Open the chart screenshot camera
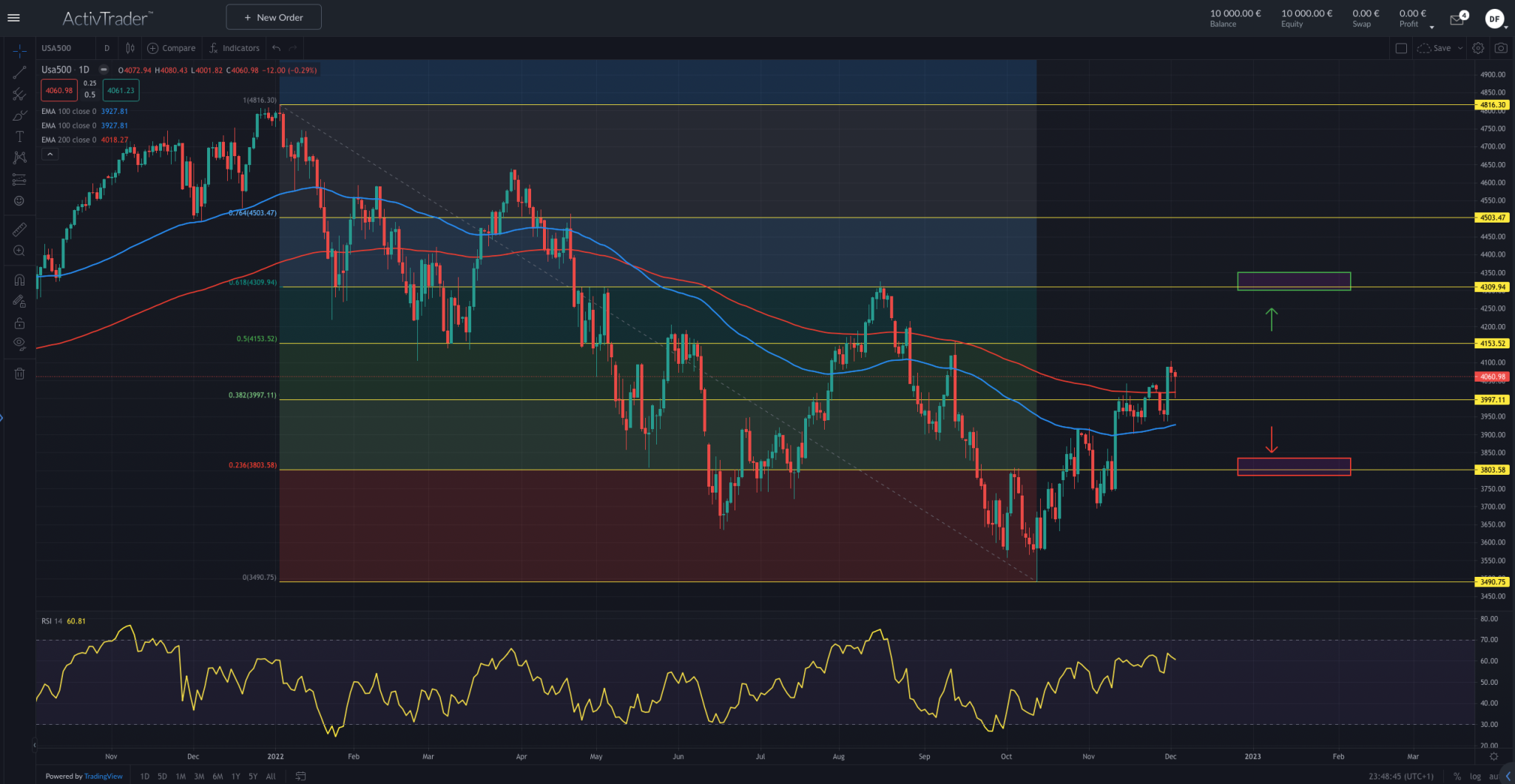The height and width of the screenshot is (784, 1515). click(x=1502, y=47)
